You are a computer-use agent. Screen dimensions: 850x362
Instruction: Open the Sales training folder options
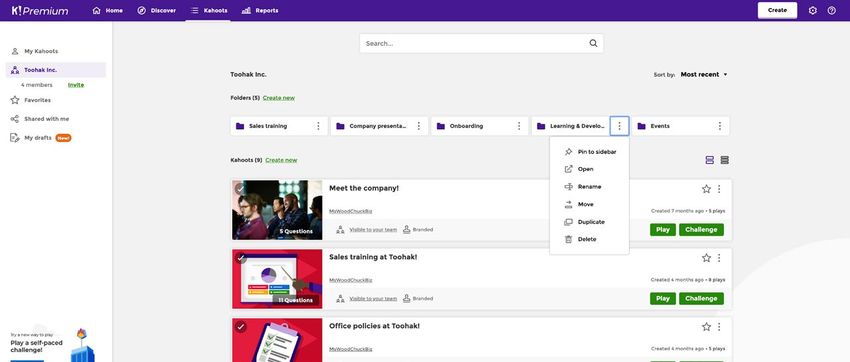coord(318,126)
